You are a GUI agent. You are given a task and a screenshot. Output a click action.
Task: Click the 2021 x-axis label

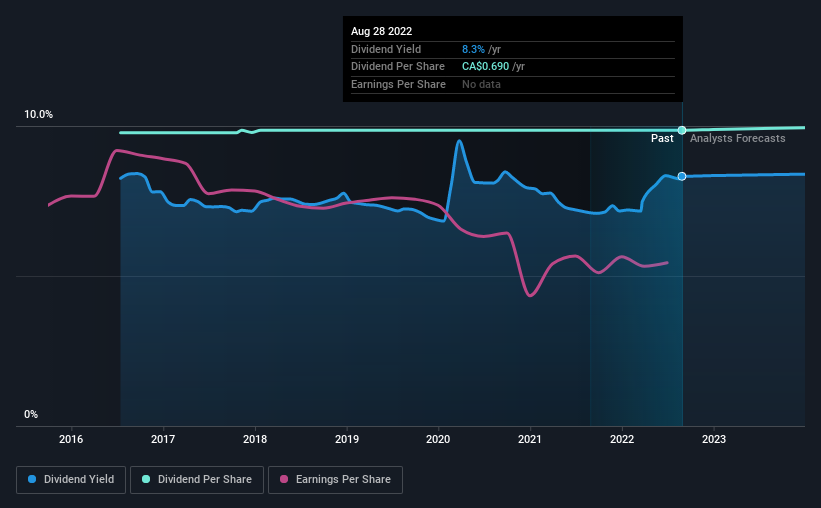tap(530, 439)
